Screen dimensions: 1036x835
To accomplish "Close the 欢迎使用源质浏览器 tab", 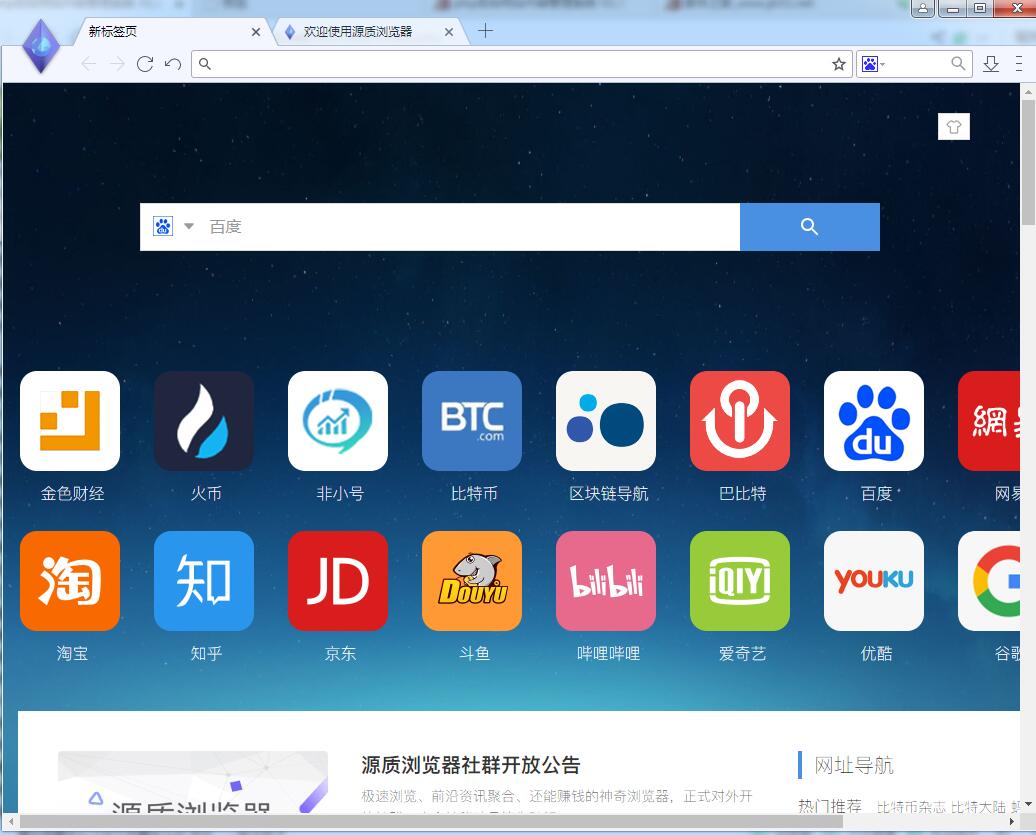I will pyautogui.click(x=449, y=32).
